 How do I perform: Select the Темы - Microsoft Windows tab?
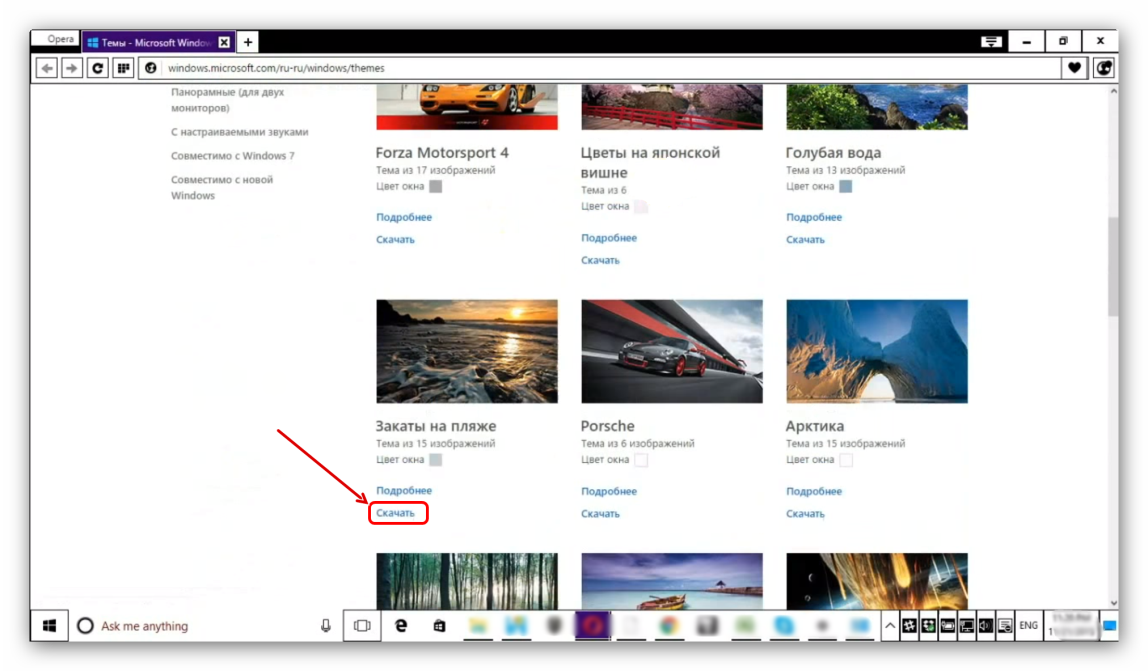click(x=150, y=42)
